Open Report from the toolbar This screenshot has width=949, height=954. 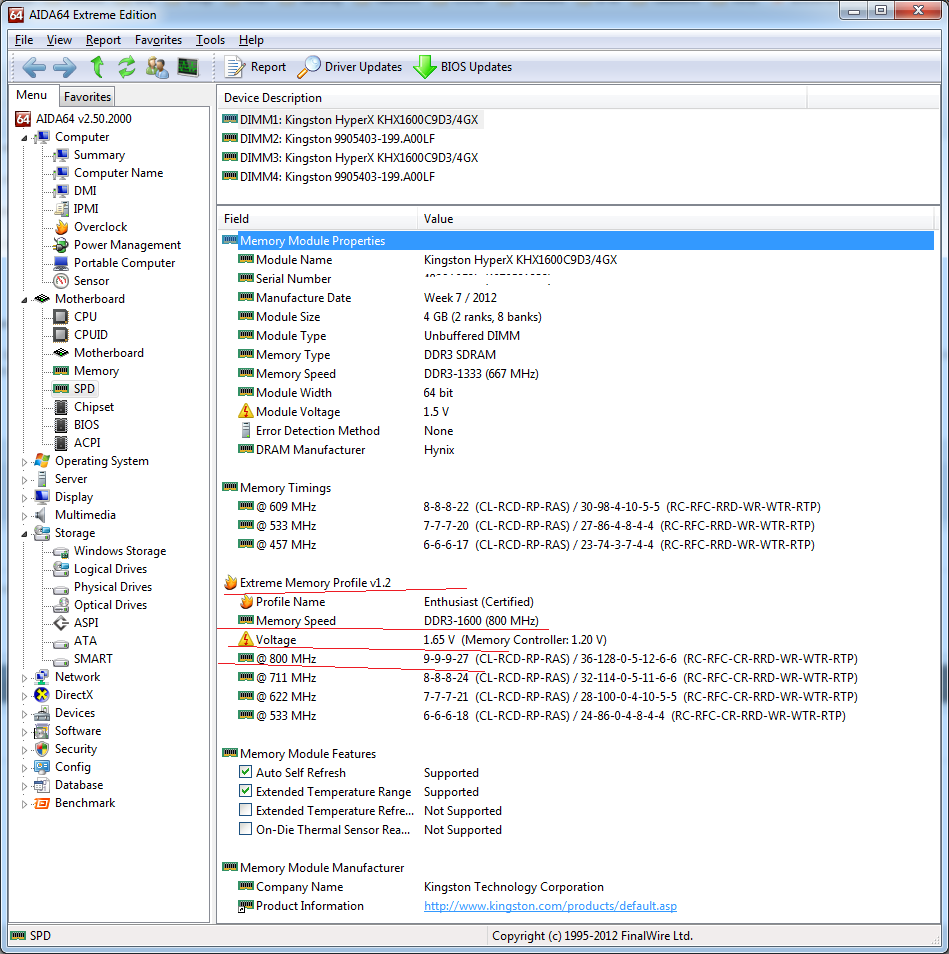pos(256,67)
